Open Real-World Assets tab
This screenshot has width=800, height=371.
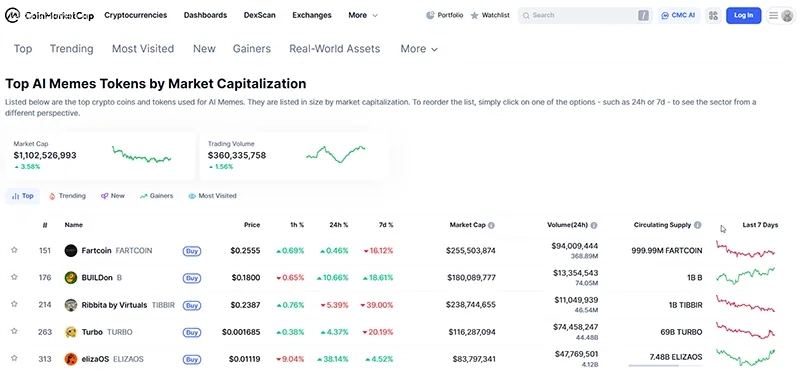(x=335, y=49)
